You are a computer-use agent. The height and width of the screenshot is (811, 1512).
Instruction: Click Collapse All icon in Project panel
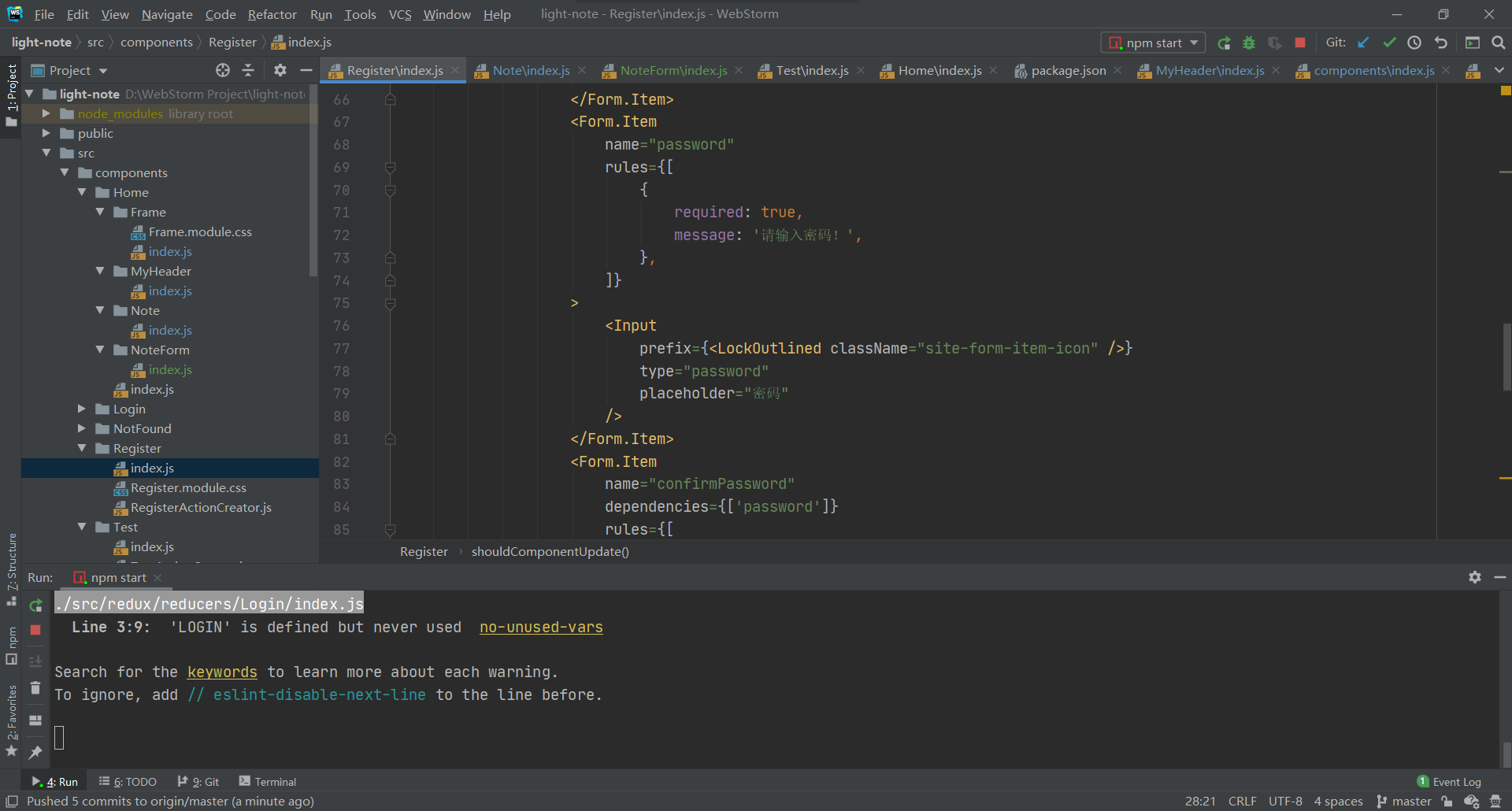(248, 70)
